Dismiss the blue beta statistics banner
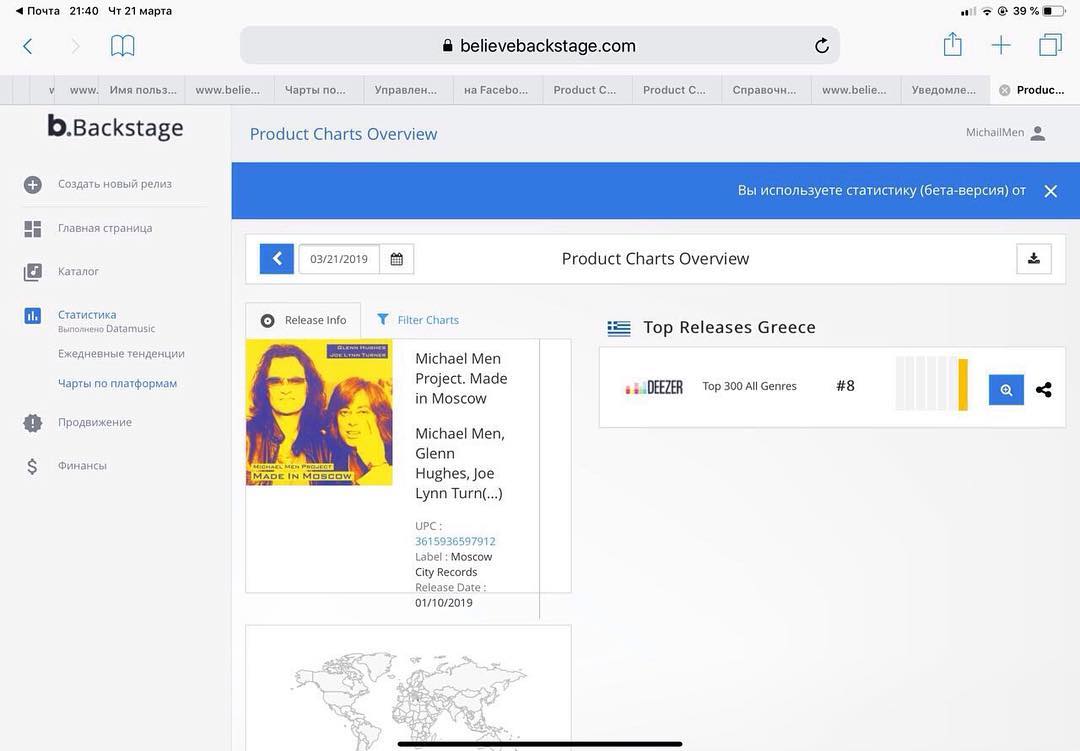Viewport: 1080px width, 751px height. 1050,191
